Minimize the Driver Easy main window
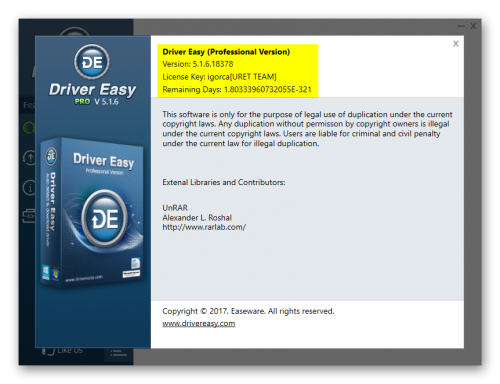Viewport: 500px width, 384px height. 461,26
